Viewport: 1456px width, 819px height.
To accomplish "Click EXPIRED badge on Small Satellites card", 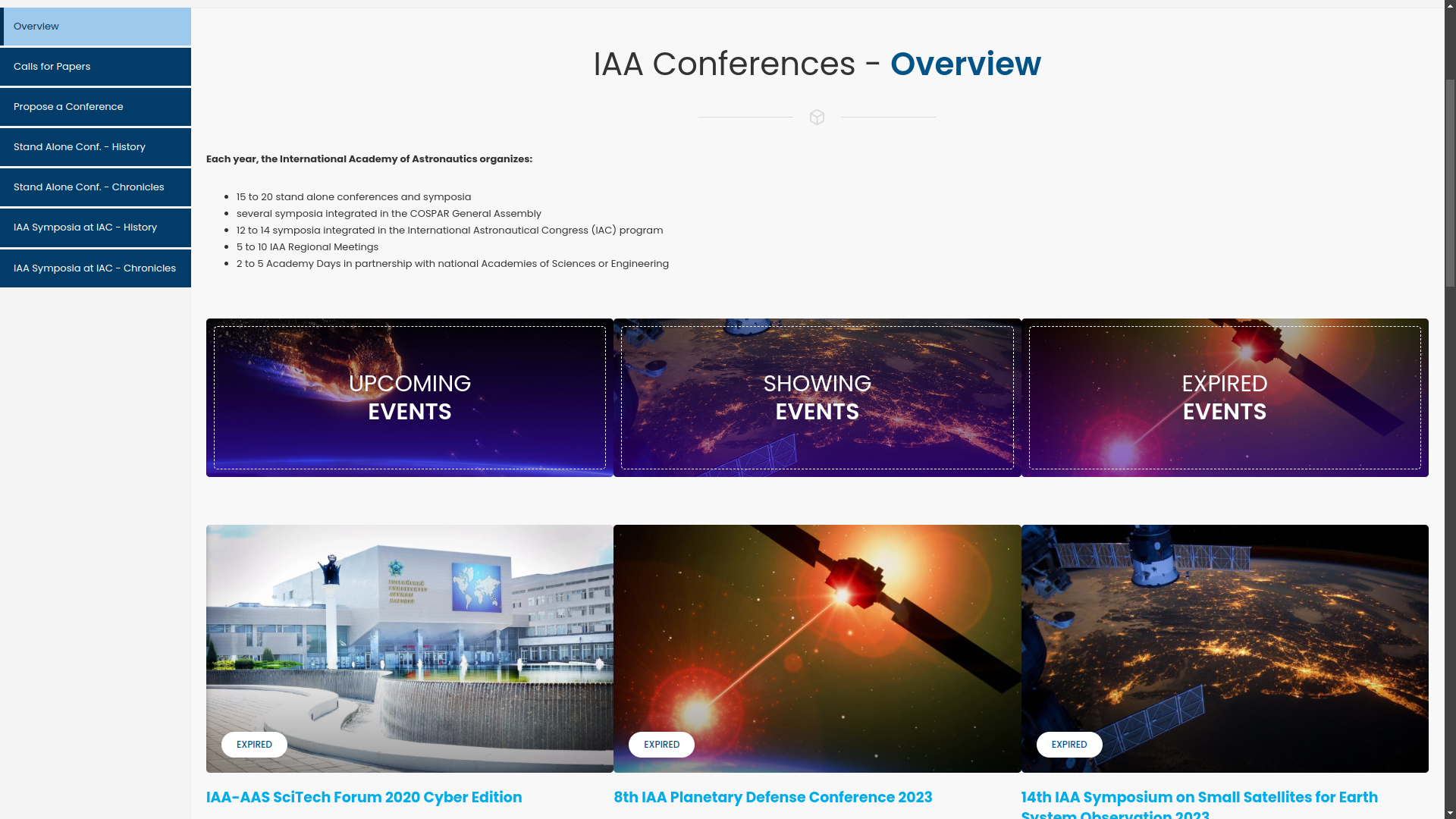I will [x=1069, y=745].
